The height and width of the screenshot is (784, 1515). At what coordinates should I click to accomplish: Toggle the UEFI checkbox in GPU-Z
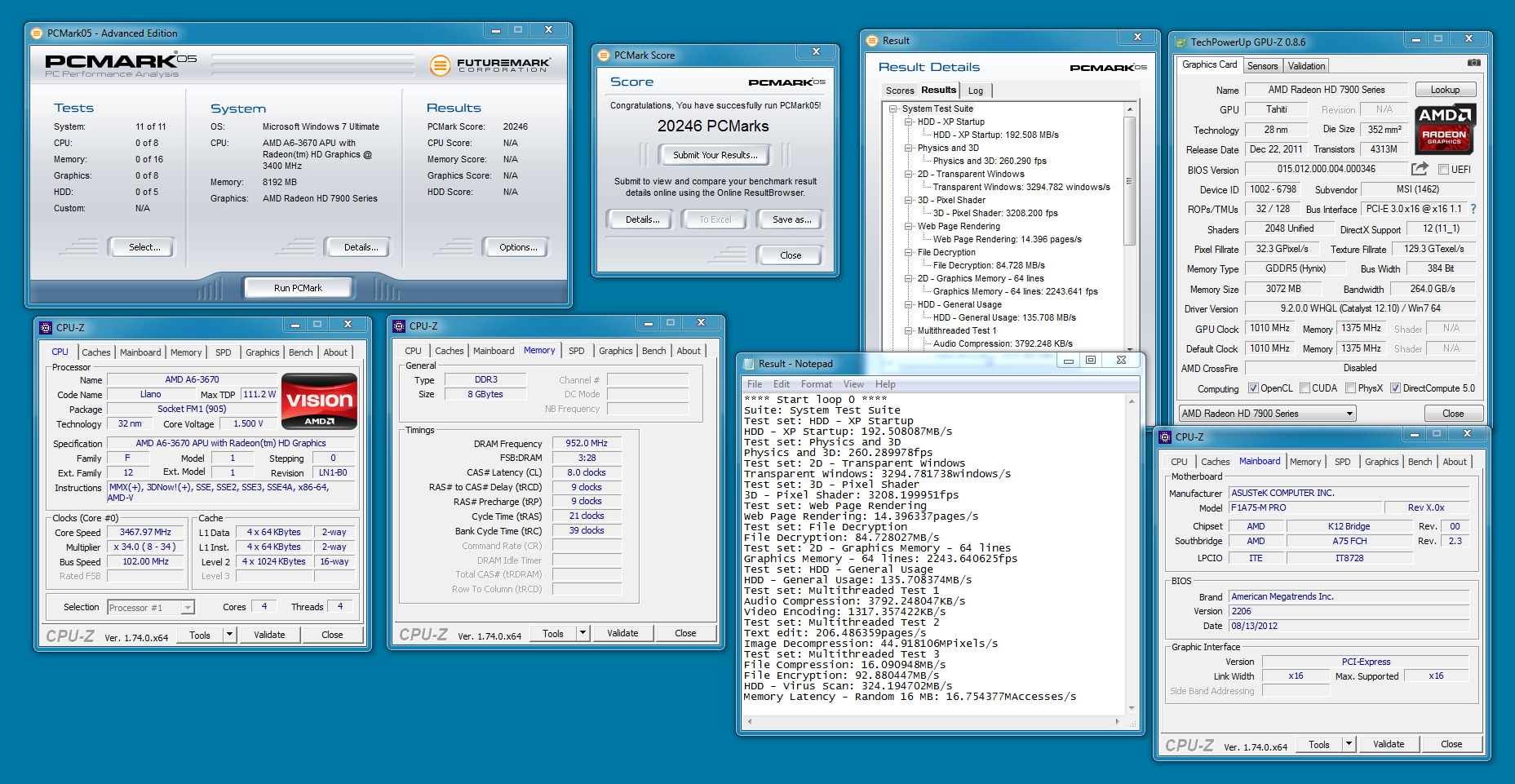pos(1443,170)
